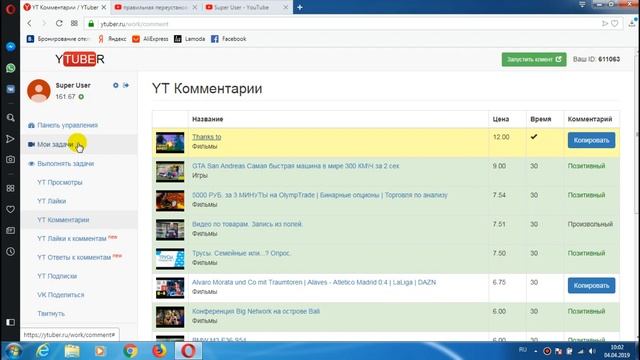Open Windows Start menu
Screen dimensions: 640x360
pyautogui.click(x=14, y=351)
